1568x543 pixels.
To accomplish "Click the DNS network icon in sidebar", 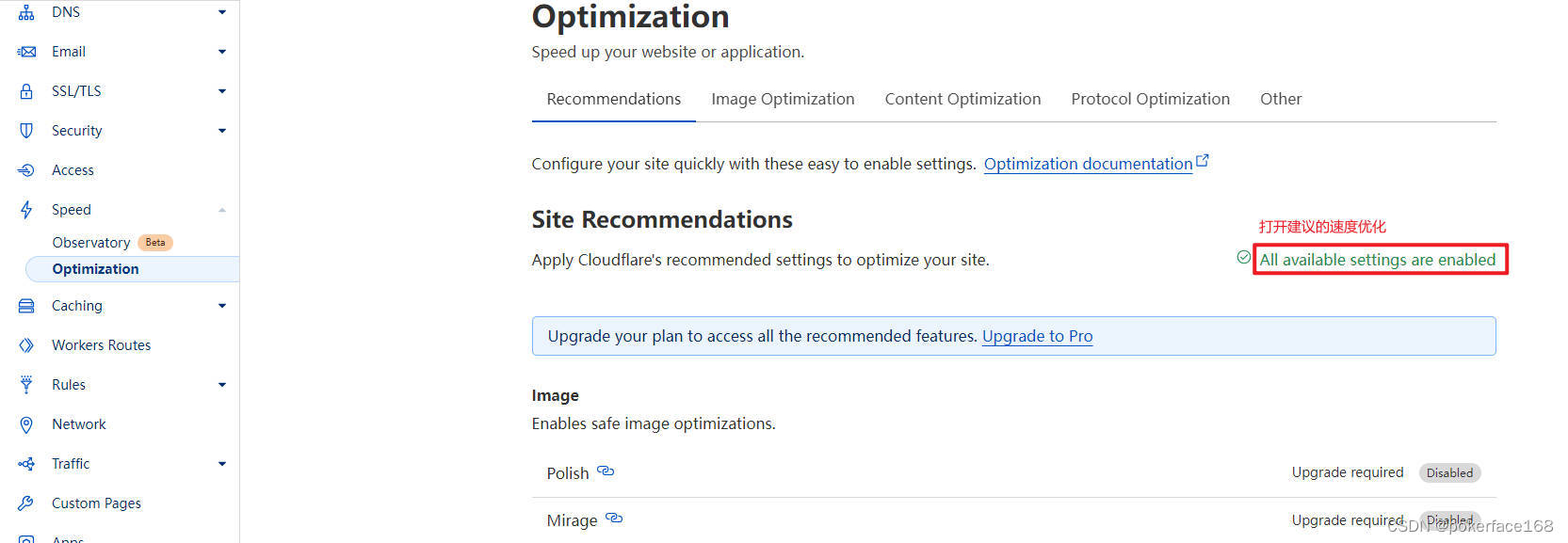I will click(x=26, y=12).
